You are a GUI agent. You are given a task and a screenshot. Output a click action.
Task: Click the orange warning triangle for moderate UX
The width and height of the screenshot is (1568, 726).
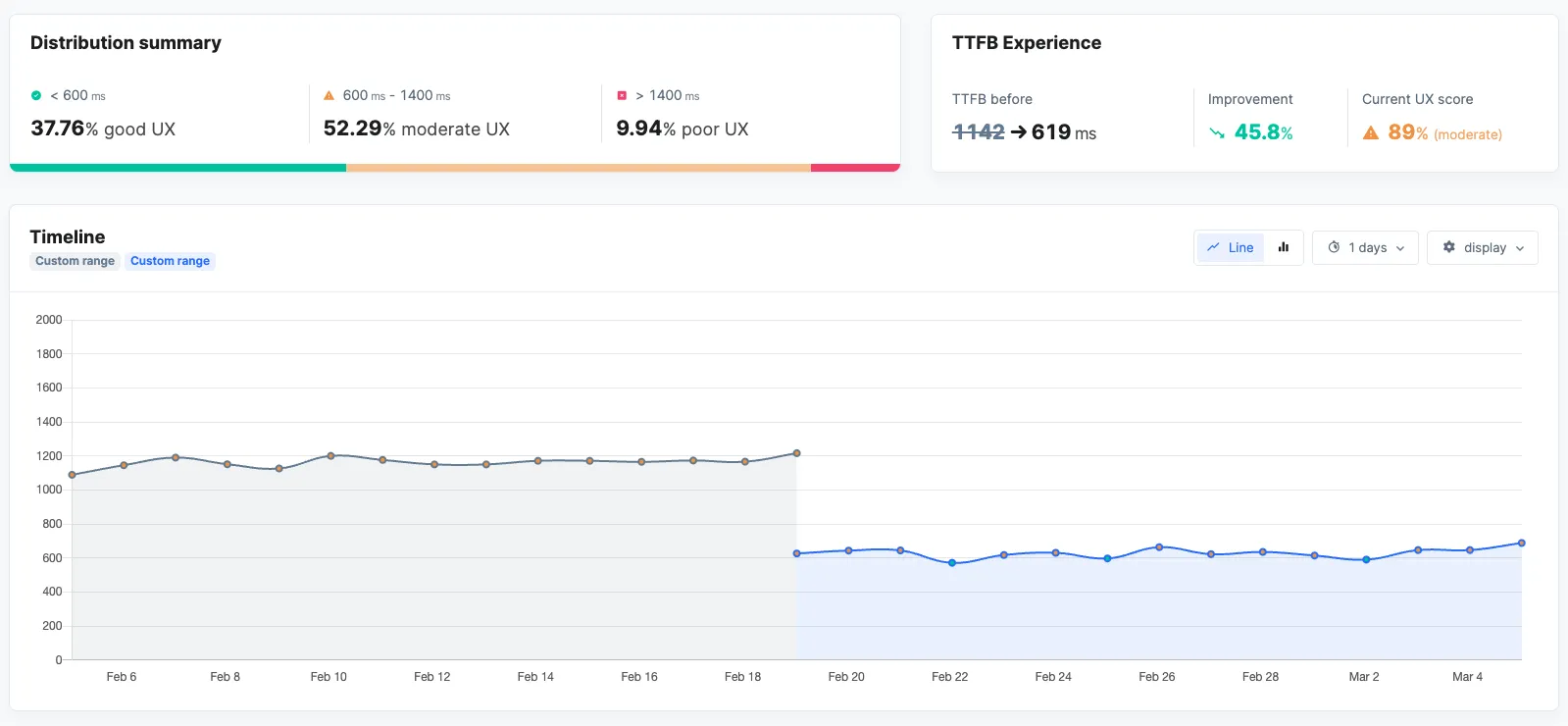coord(329,95)
